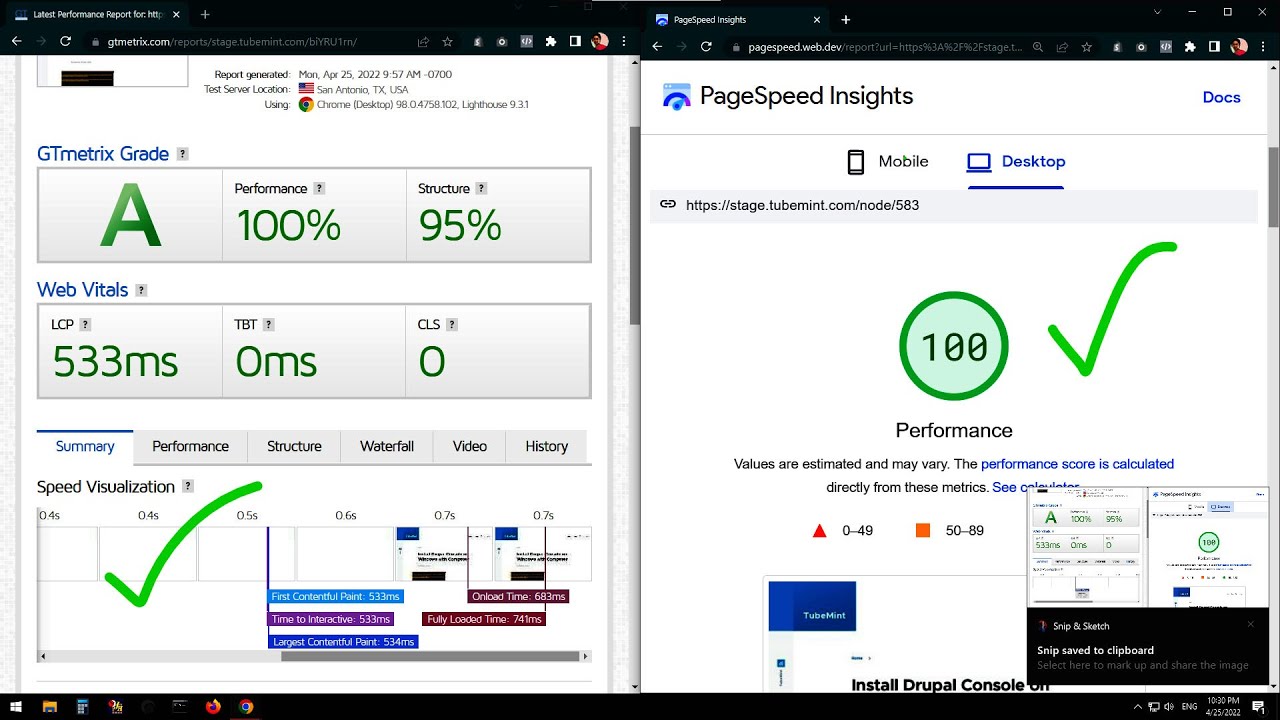Switch to the Structure tab
The height and width of the screenshot is (720, 1280).
coord(294,447)
